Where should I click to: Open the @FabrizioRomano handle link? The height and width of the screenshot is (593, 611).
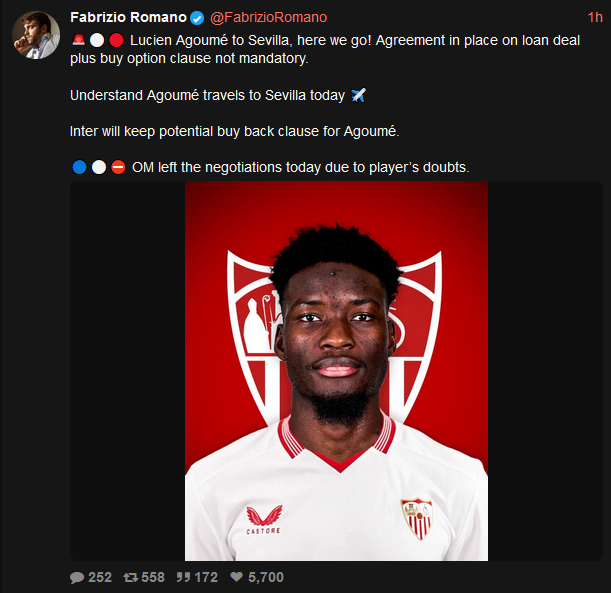[268, 18]
